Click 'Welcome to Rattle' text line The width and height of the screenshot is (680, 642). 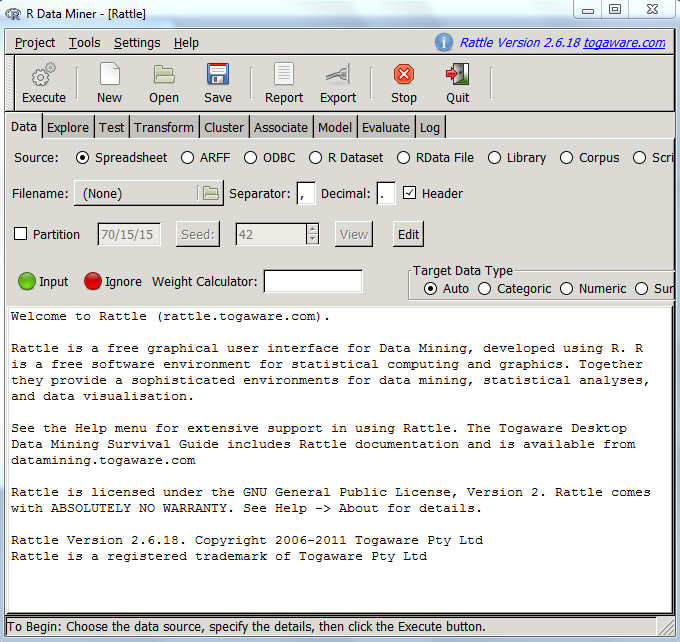170,316
